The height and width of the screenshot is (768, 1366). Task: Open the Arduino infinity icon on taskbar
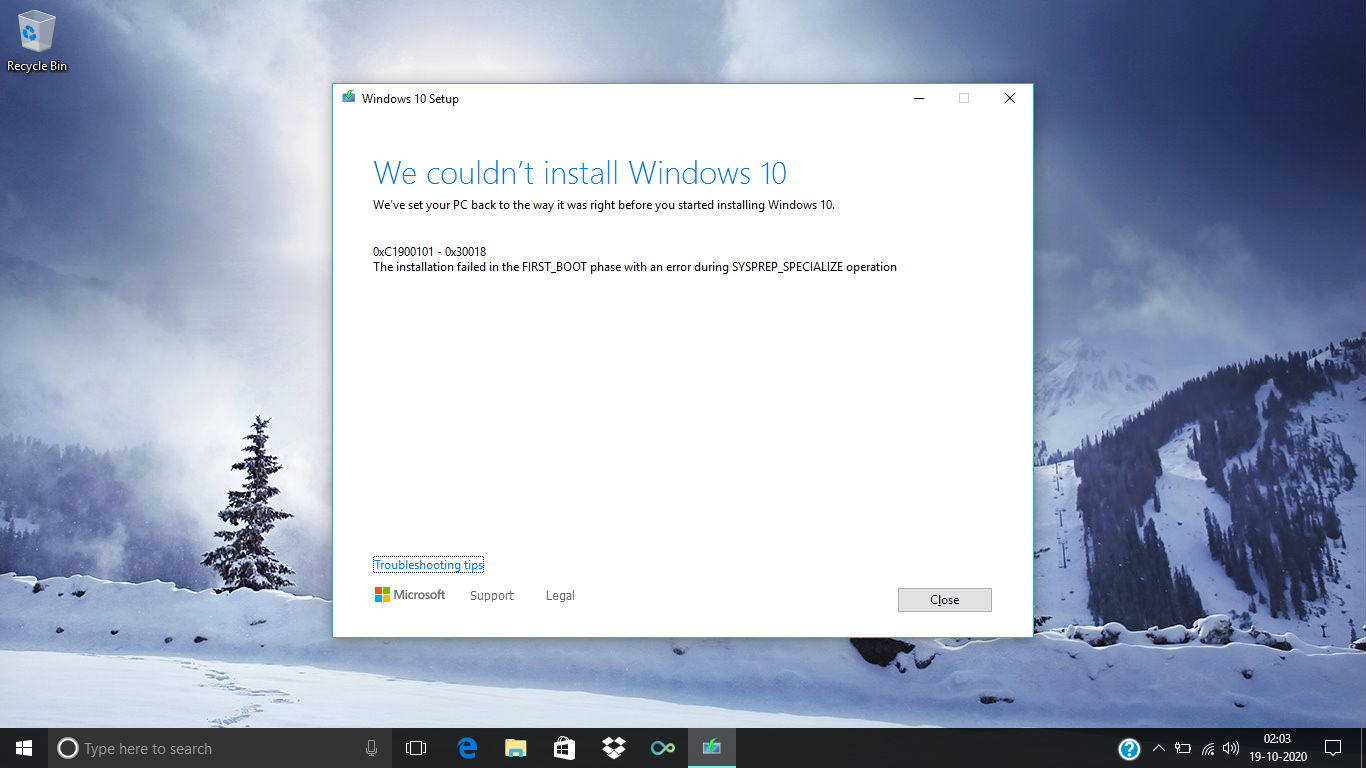662,748
